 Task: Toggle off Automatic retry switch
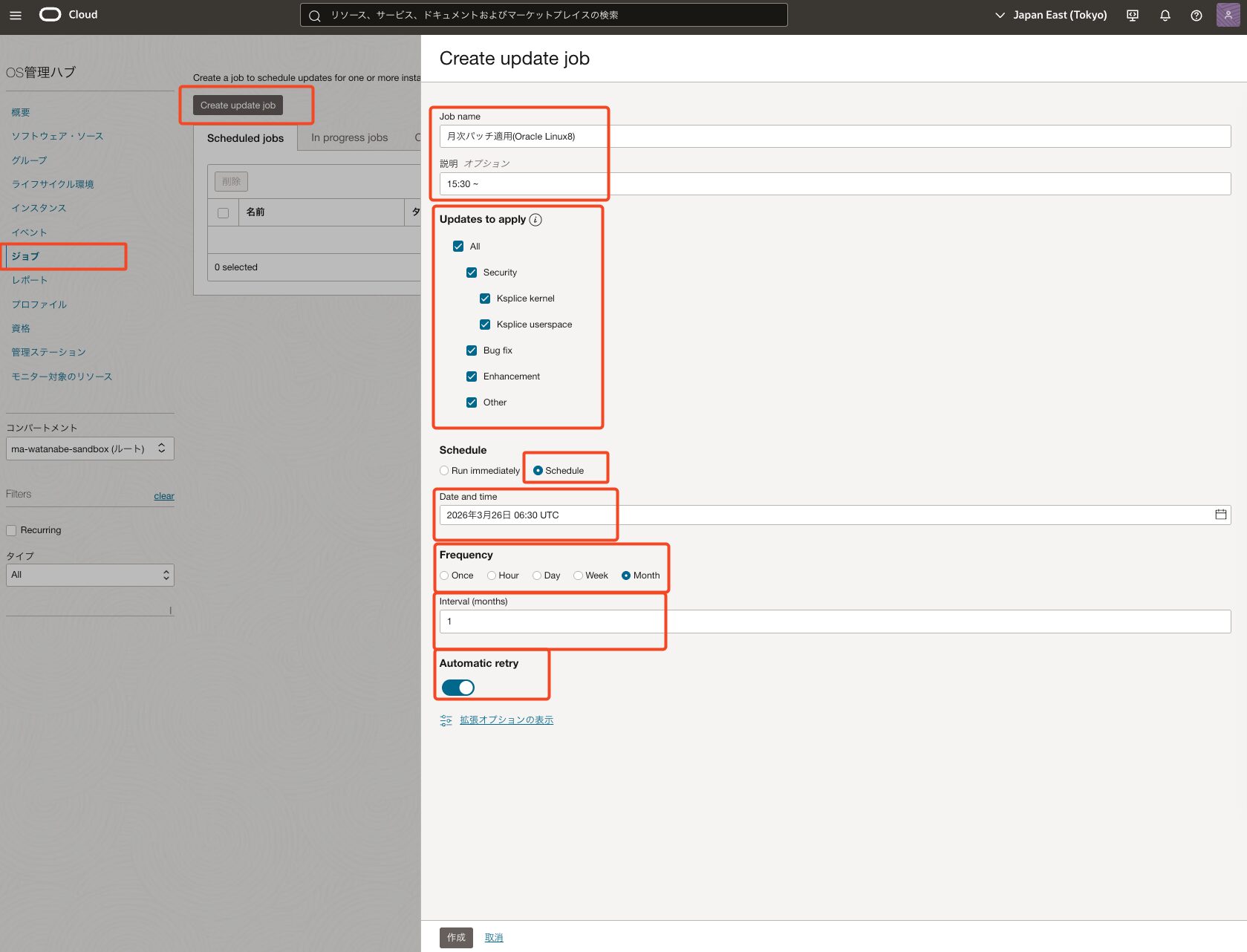(458, 688)
